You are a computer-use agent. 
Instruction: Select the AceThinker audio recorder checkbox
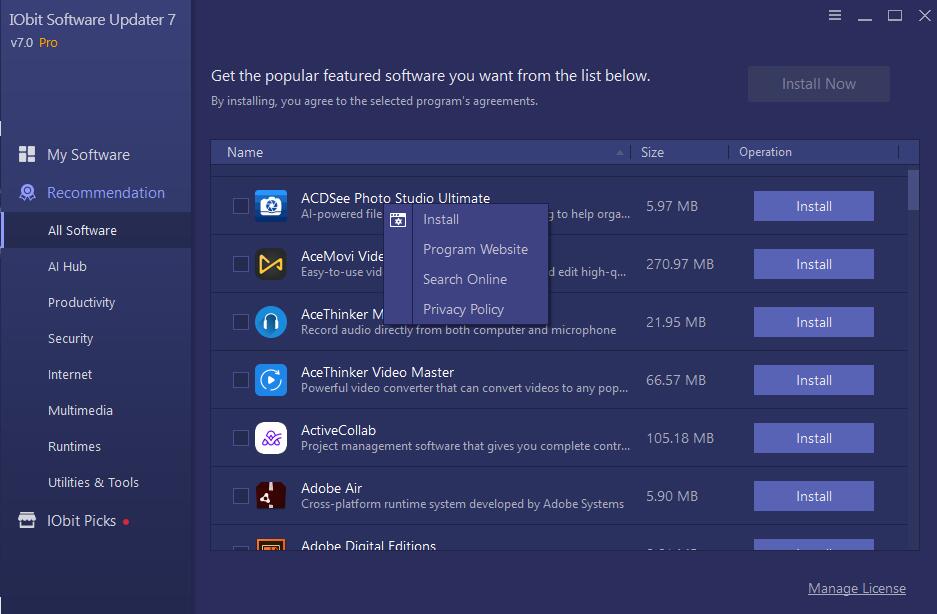pyautogui.click(x=241, y=322)
